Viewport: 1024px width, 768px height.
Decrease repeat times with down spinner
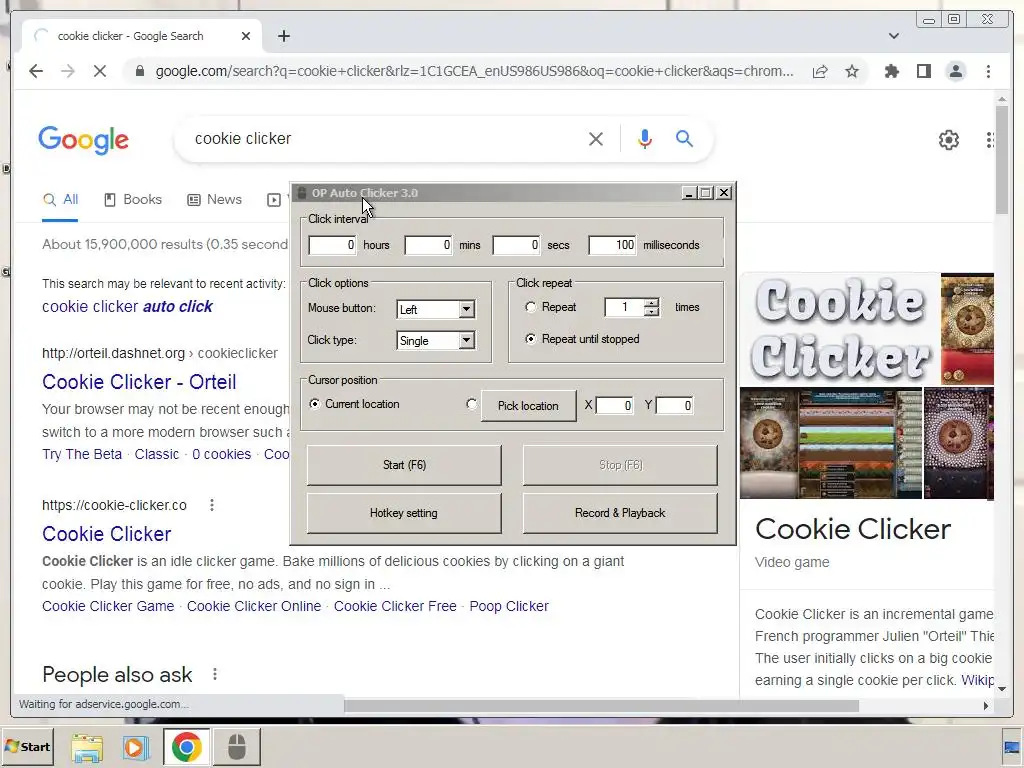coord(651,312)
